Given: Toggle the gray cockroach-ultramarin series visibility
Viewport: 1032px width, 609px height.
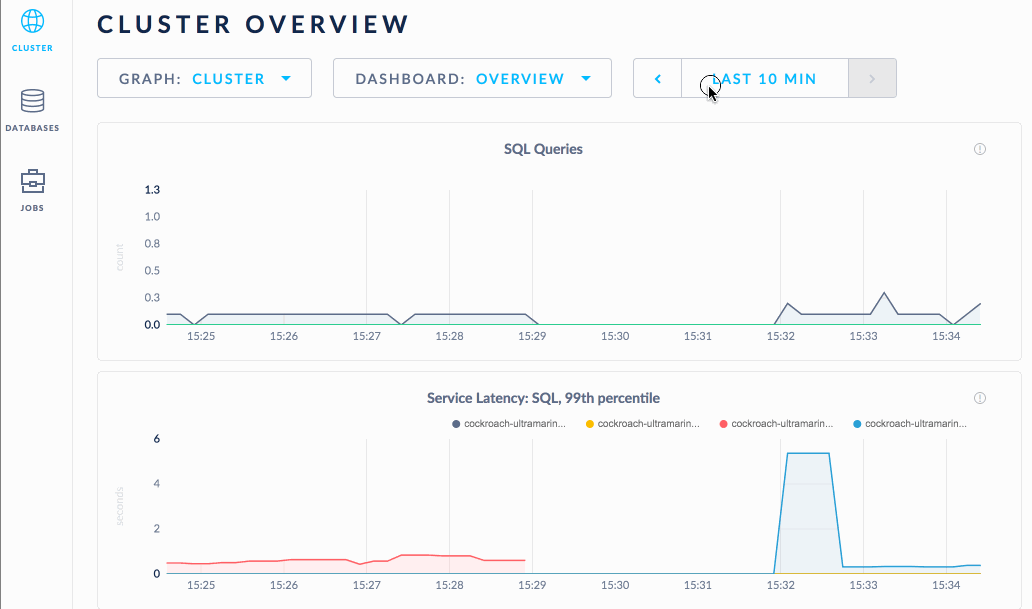Looking at the screenshot, I should (454, 423).
